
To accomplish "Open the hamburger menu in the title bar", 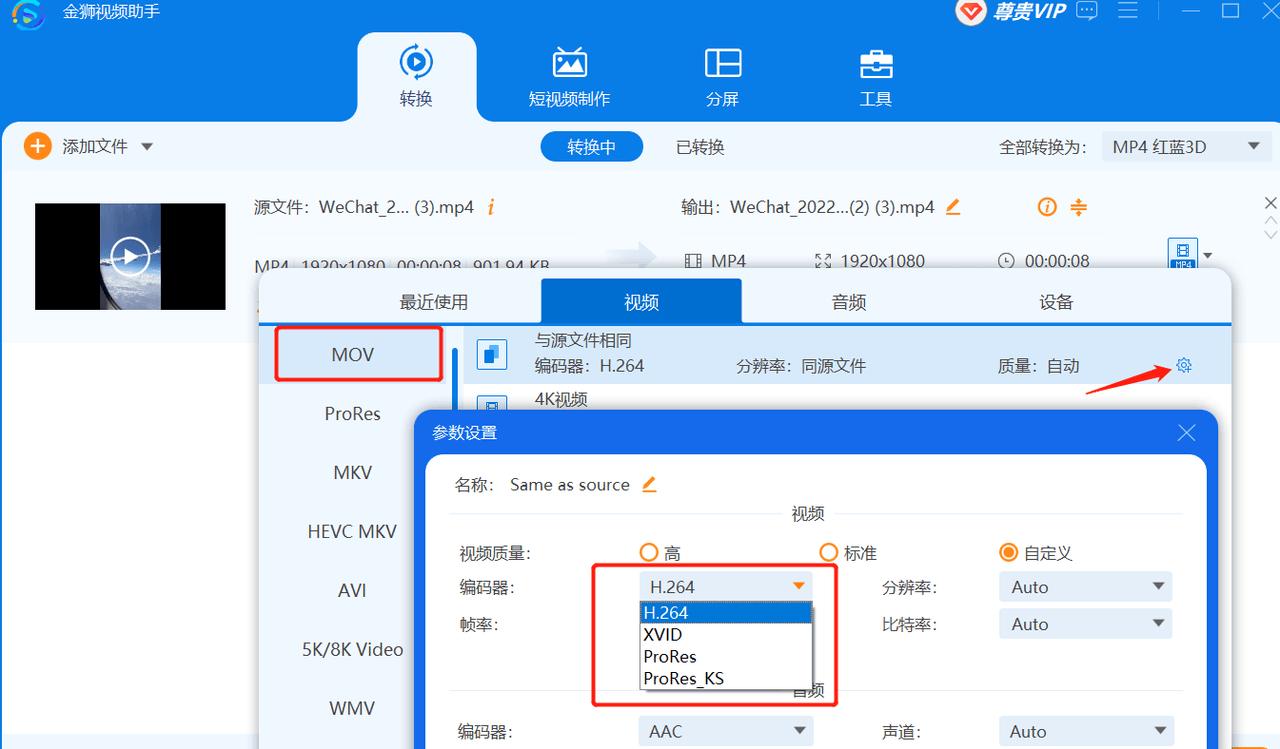I will coord(1129,11).
